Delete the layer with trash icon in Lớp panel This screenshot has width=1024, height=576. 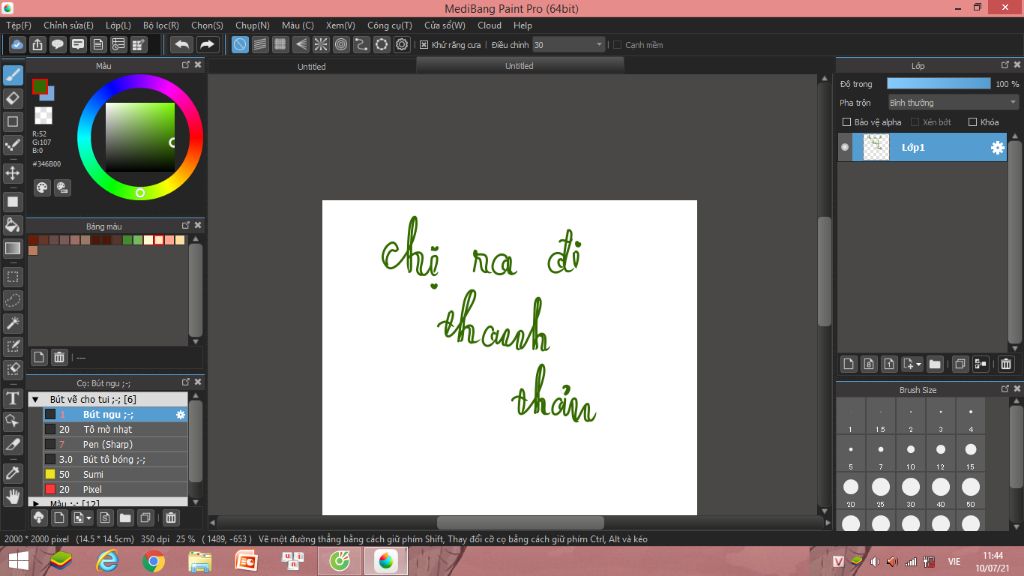pyautogui.click(x=1006, y=364)
